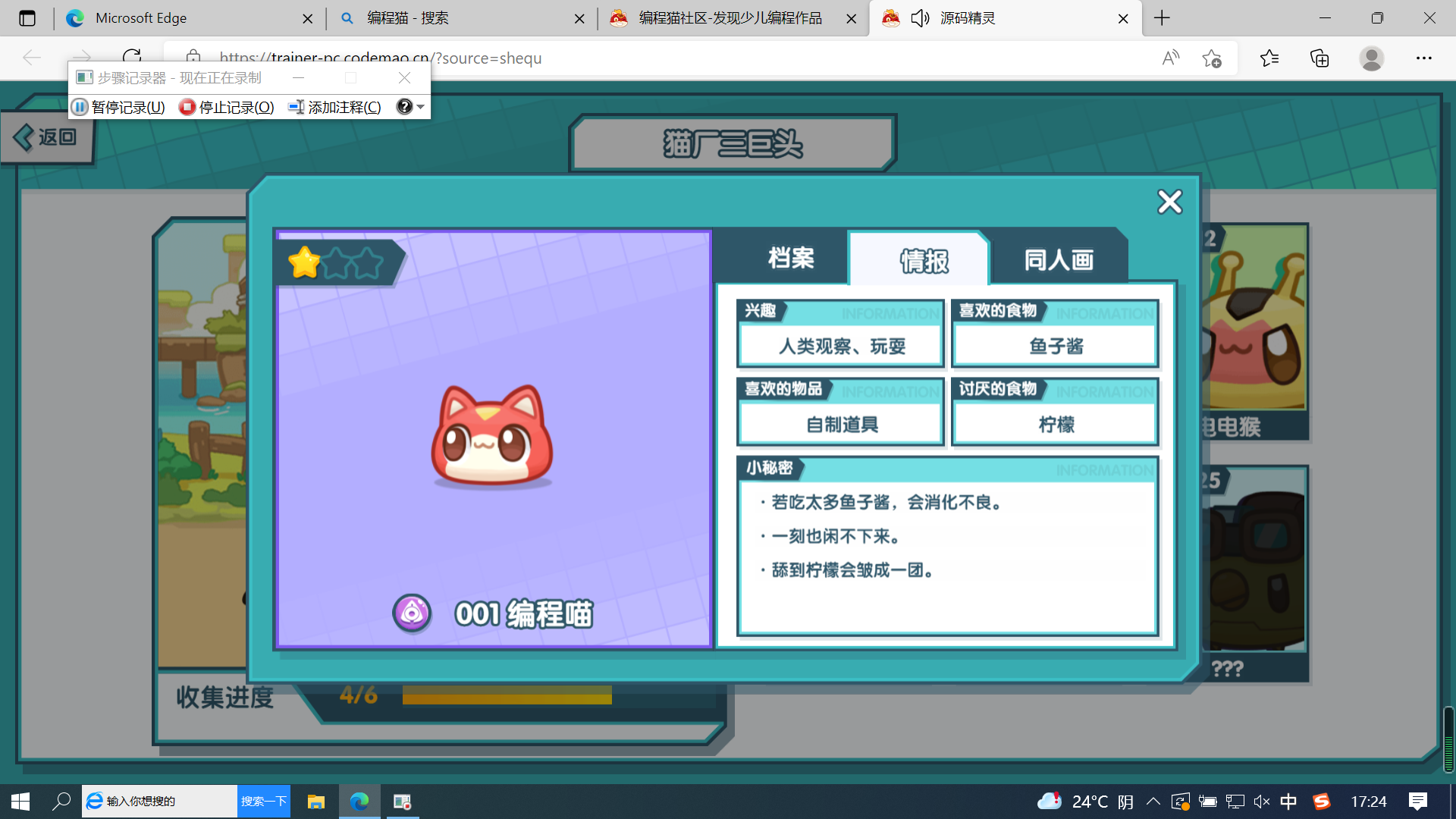
Task: Click 添加注释 to add a comment
Action: (x=334, y=107)
